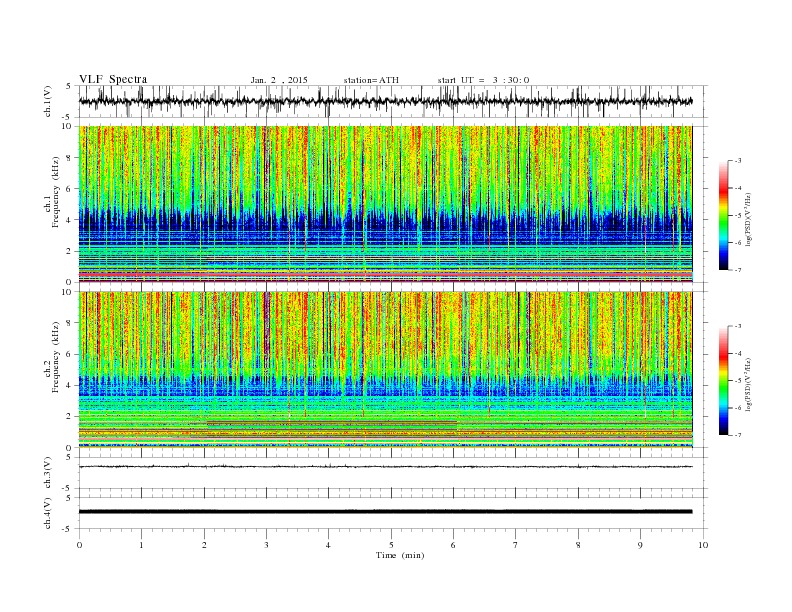The image size is (792, 612).
Task: Select the 'Jan. 2 , 2015' date text
Action: [279, 80]
